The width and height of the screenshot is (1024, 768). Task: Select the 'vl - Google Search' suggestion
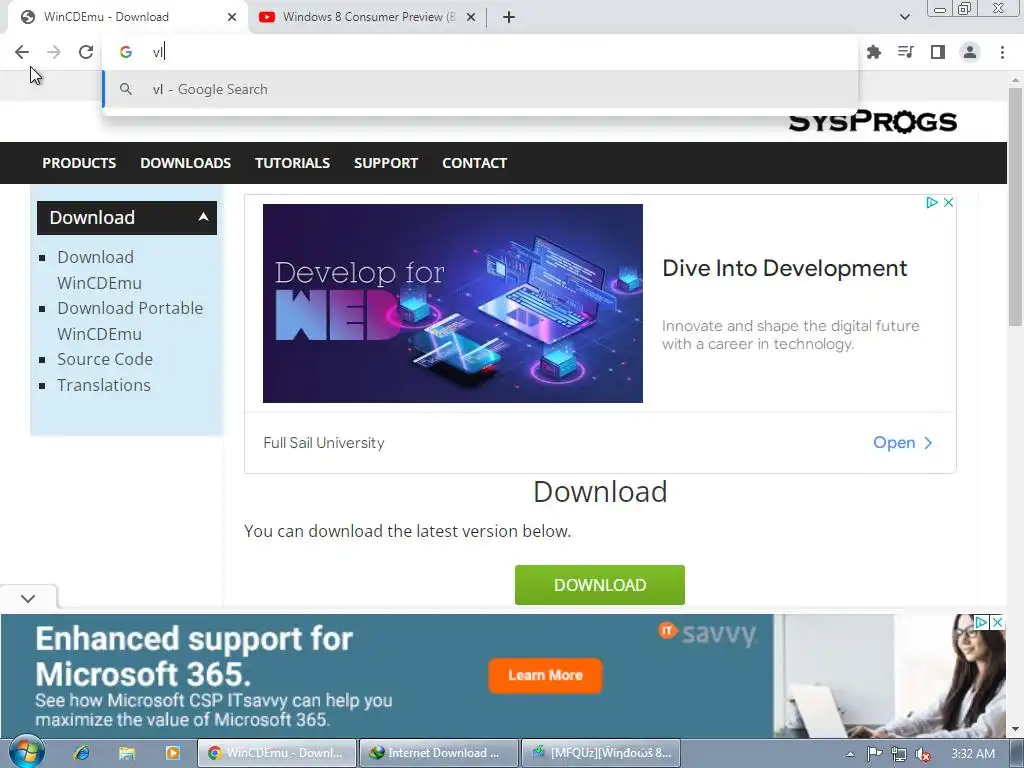coord(480,89)
